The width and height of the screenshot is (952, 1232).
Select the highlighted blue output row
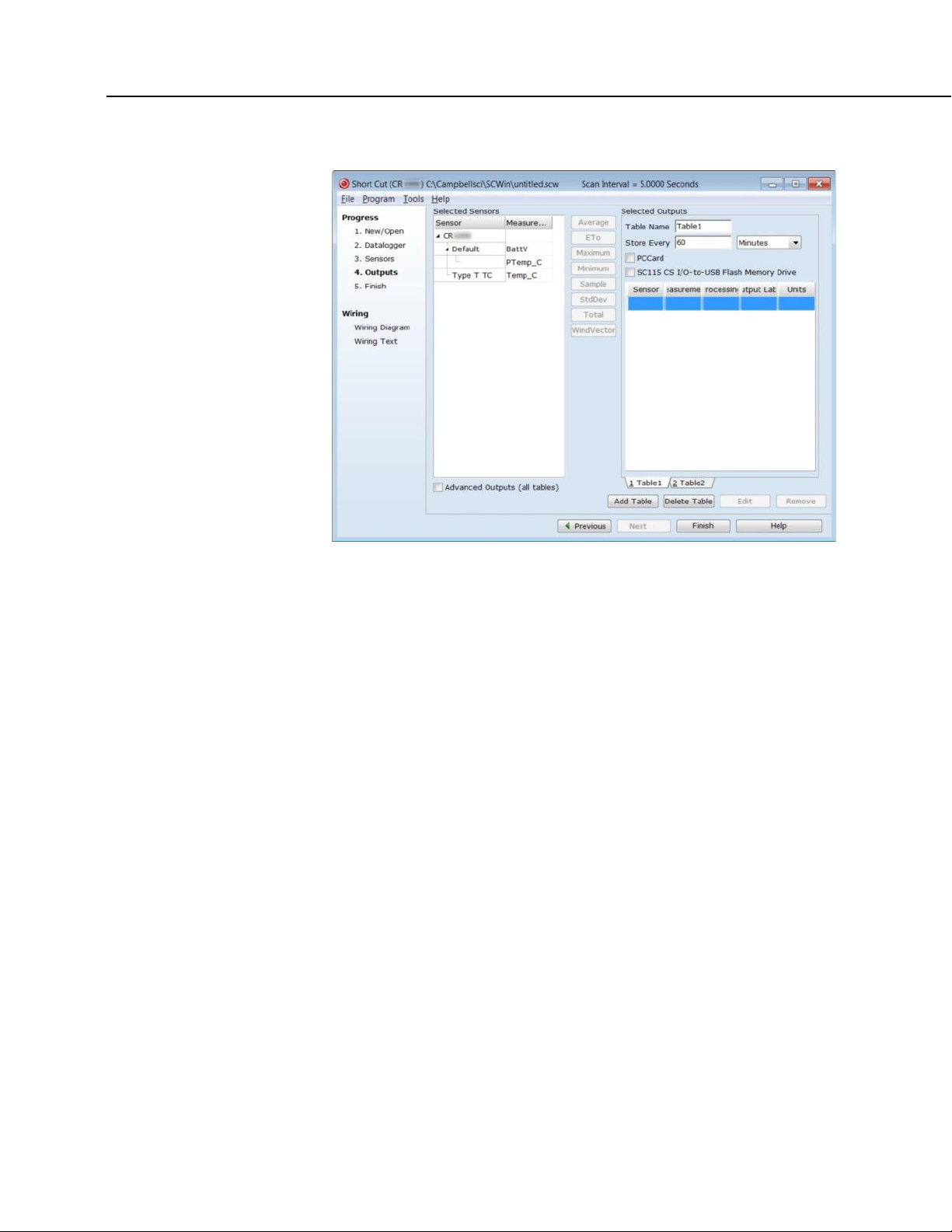click(x=721, y=304)
